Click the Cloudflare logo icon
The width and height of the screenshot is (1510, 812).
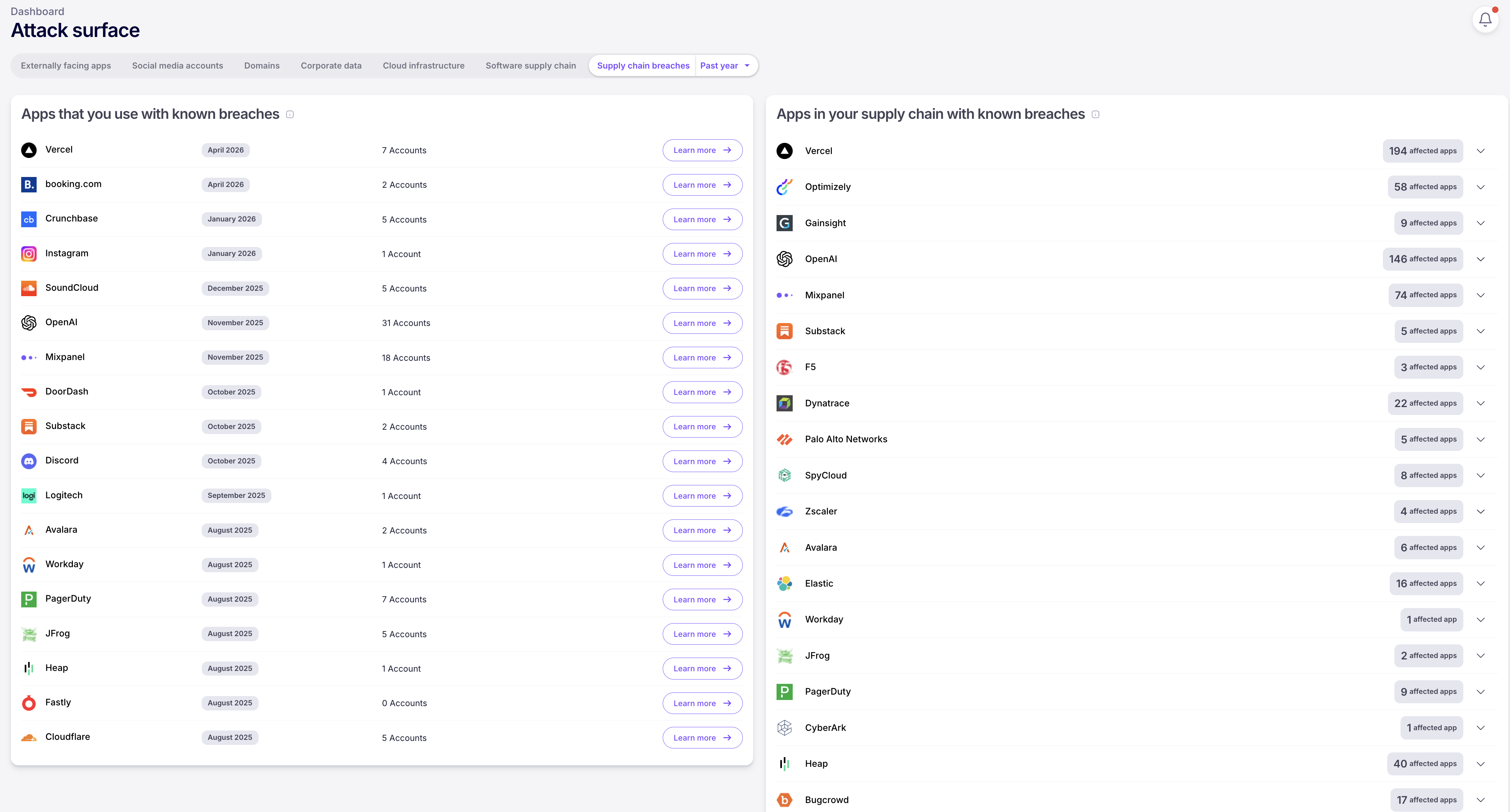(29, 738)
